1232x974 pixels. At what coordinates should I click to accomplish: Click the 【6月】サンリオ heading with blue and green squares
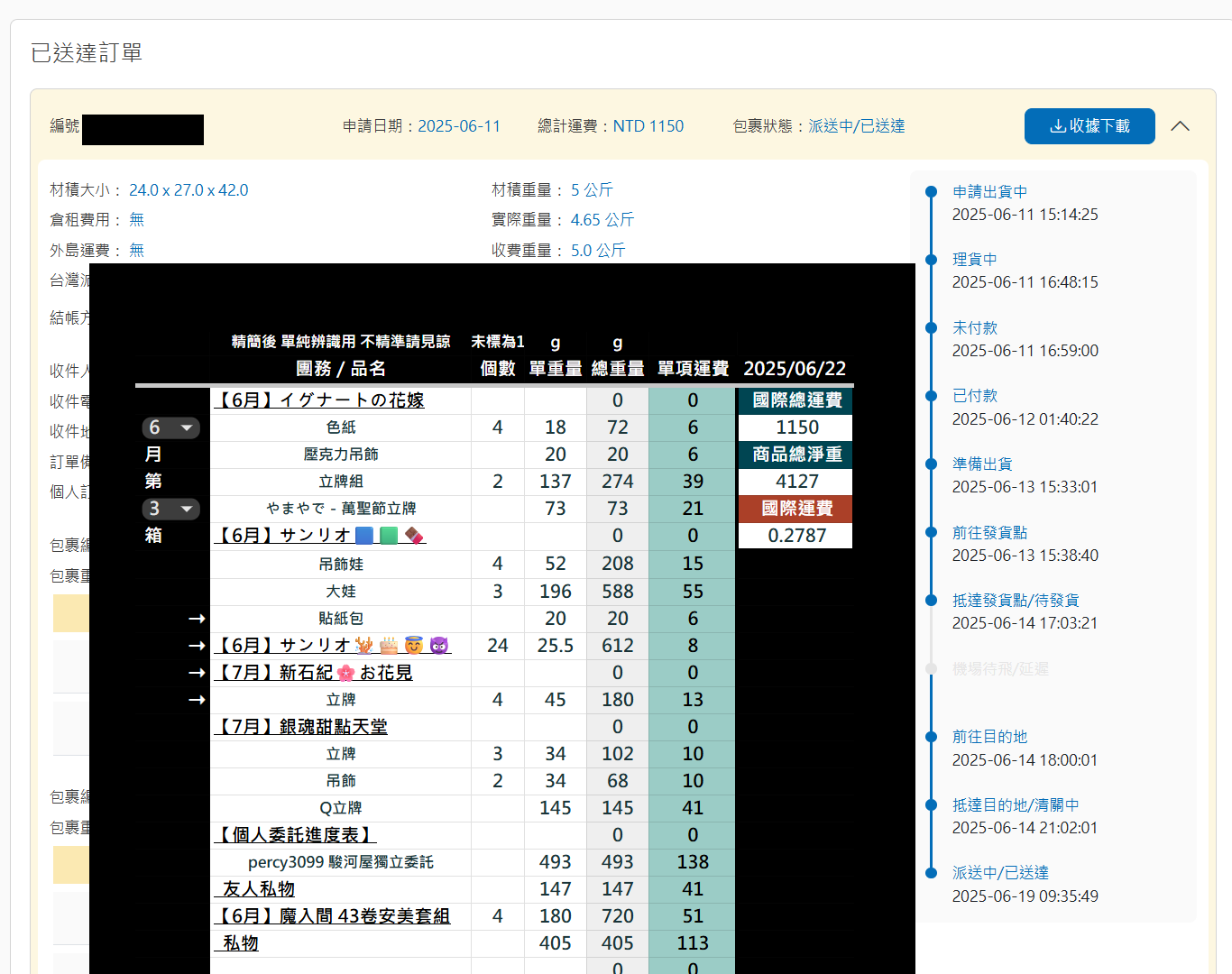pos(320,535)
